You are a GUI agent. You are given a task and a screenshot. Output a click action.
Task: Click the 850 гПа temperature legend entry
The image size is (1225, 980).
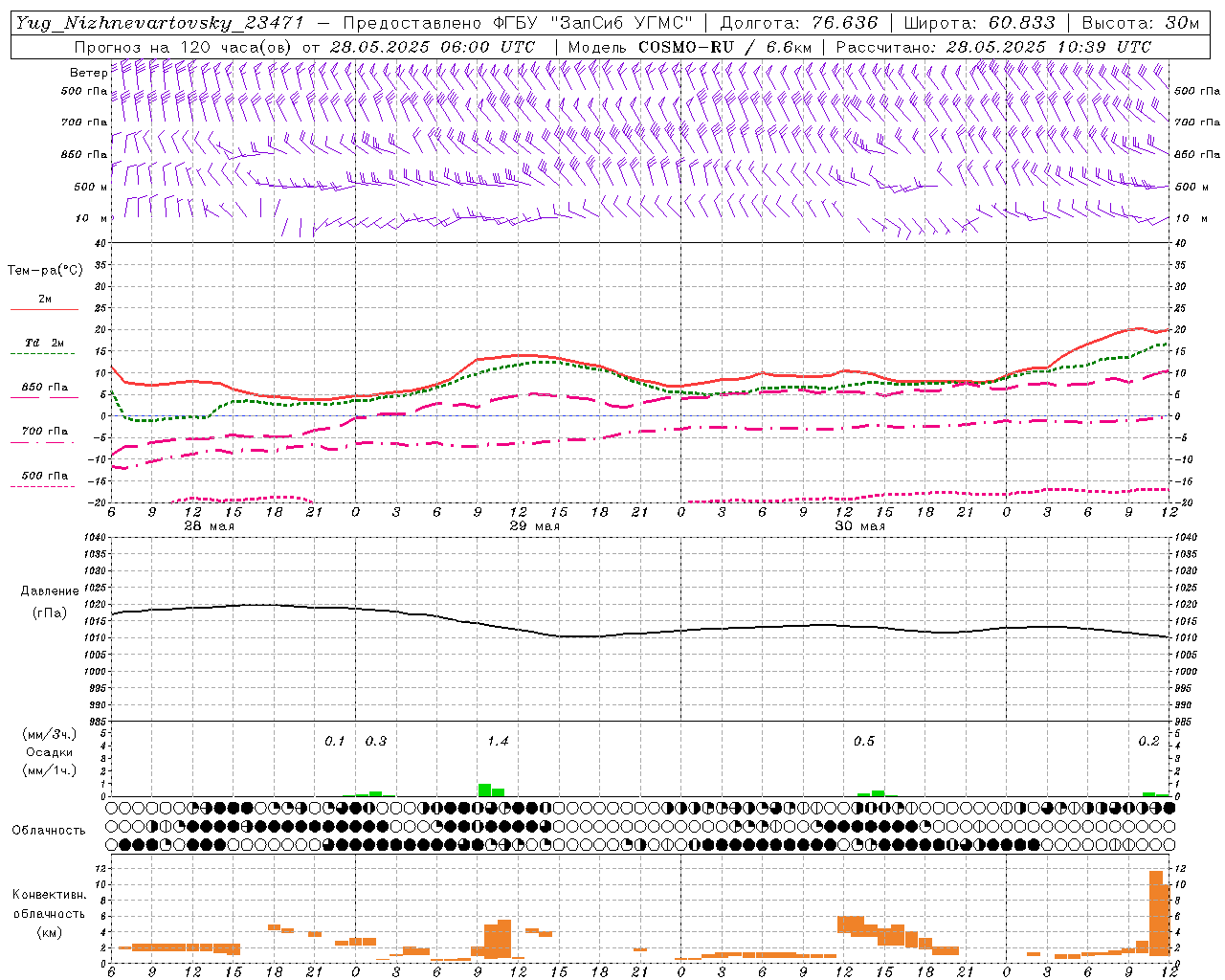tap(45, 388)
